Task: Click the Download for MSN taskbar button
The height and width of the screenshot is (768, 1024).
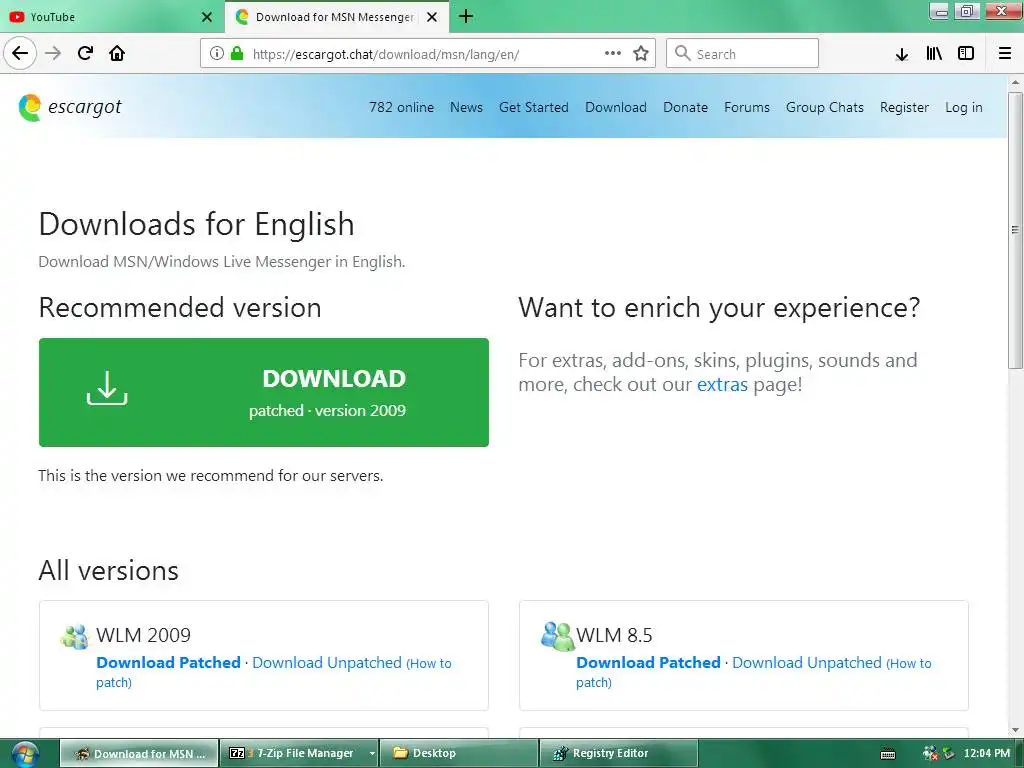Action: coord(139,754)
